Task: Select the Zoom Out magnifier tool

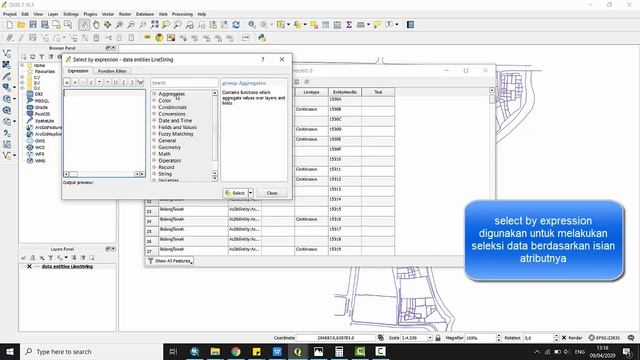Action: 131,25
